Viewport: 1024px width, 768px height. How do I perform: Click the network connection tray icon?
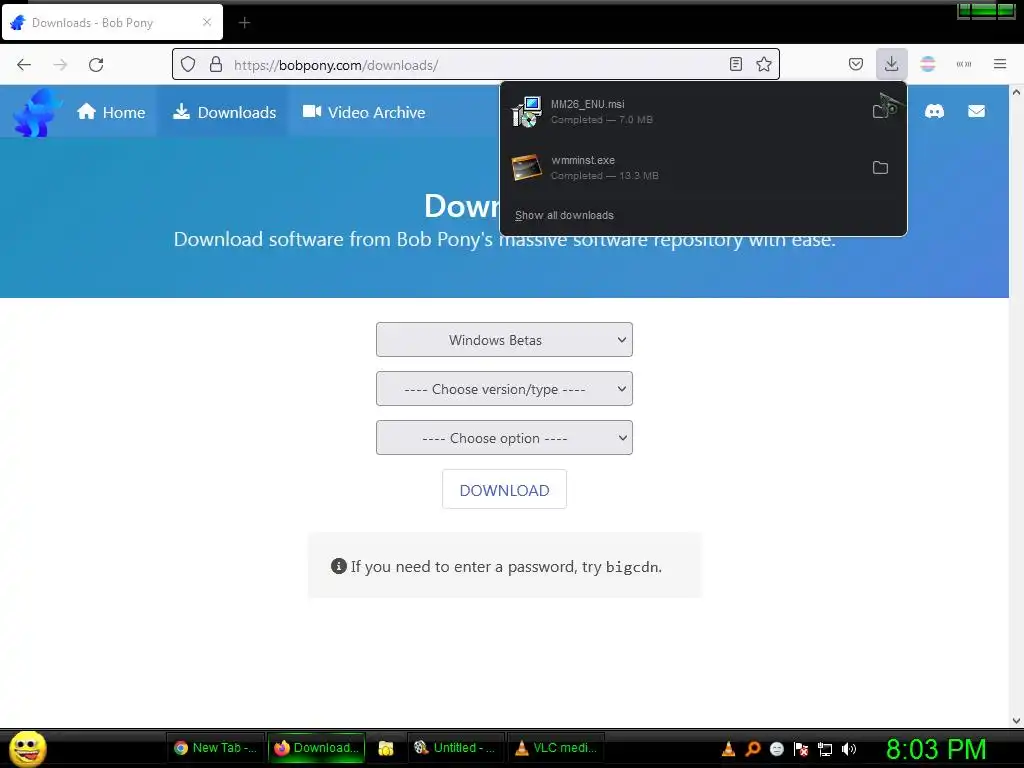825,749
